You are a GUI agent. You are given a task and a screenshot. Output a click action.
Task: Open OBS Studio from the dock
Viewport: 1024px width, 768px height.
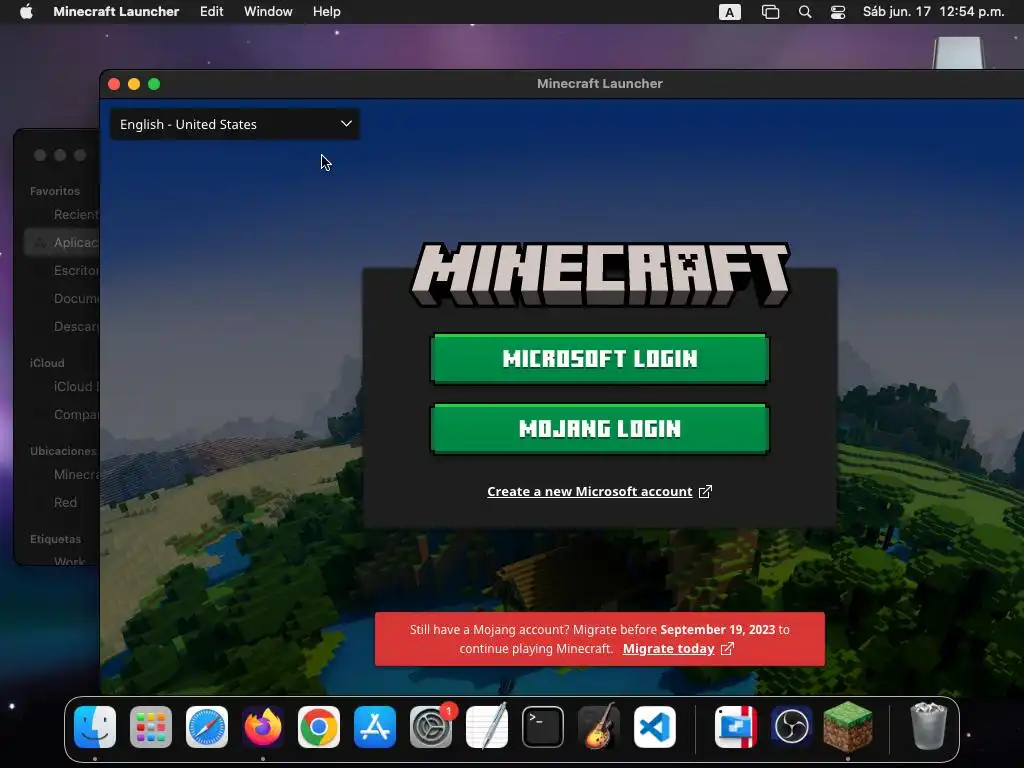coord(792,727)
